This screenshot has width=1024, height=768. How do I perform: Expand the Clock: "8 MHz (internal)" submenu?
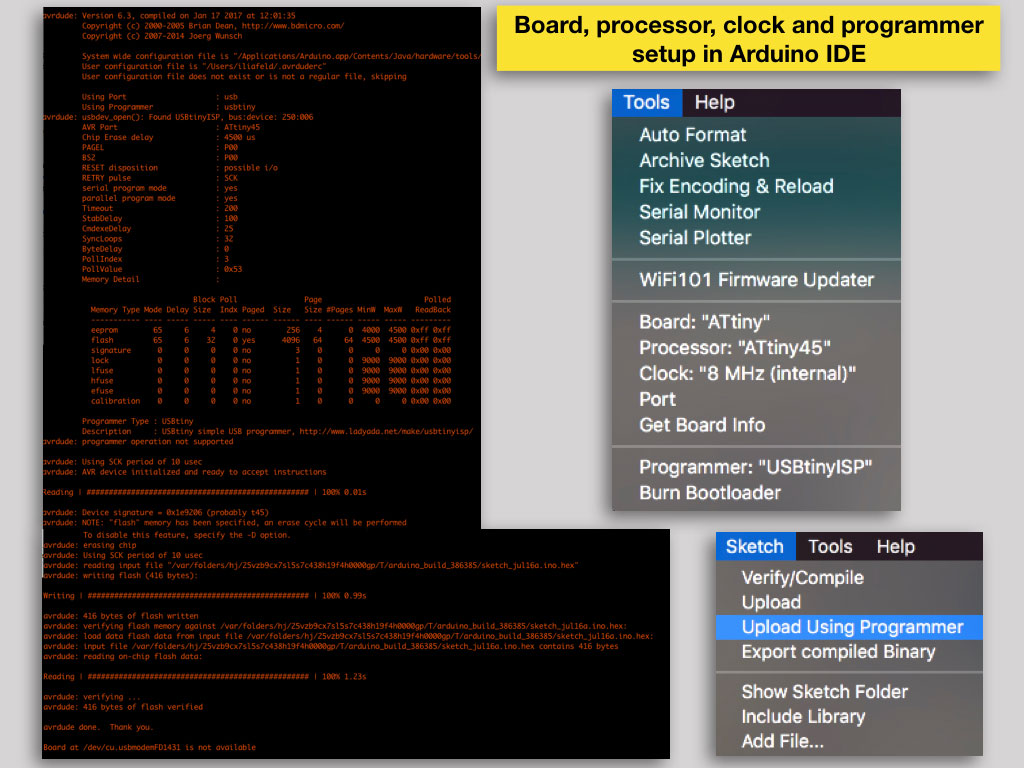pos(747,374)
